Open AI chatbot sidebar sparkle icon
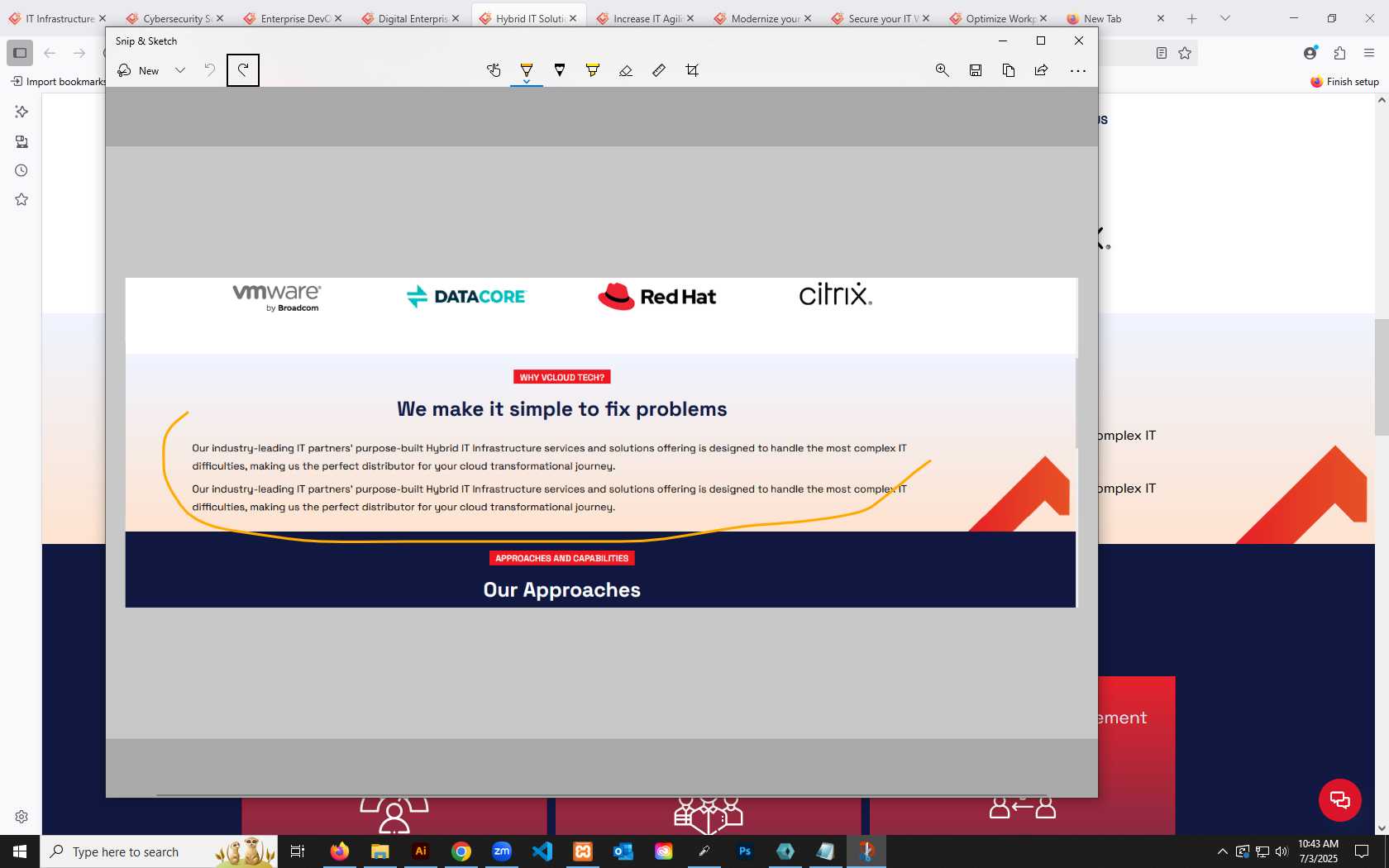This screenshot has width=1389, height=868. [x=21, y=112]
